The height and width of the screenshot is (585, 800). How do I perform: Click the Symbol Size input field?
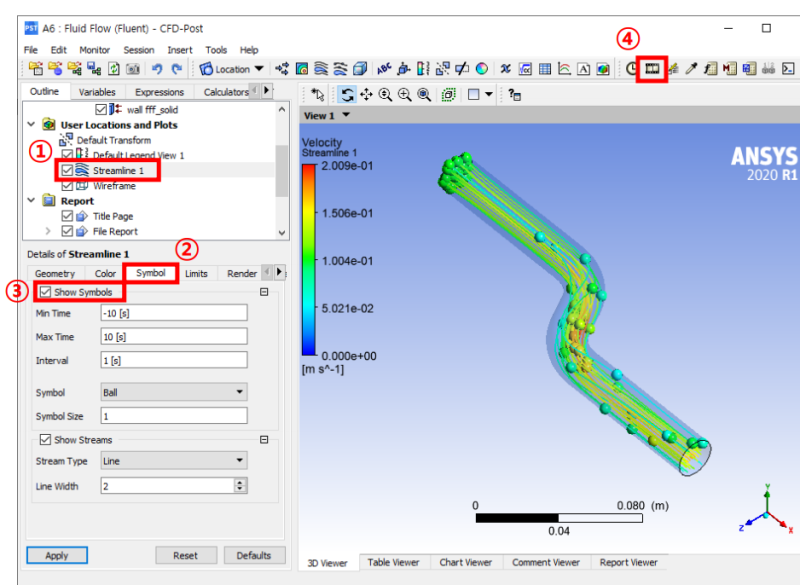click(174, 416)
